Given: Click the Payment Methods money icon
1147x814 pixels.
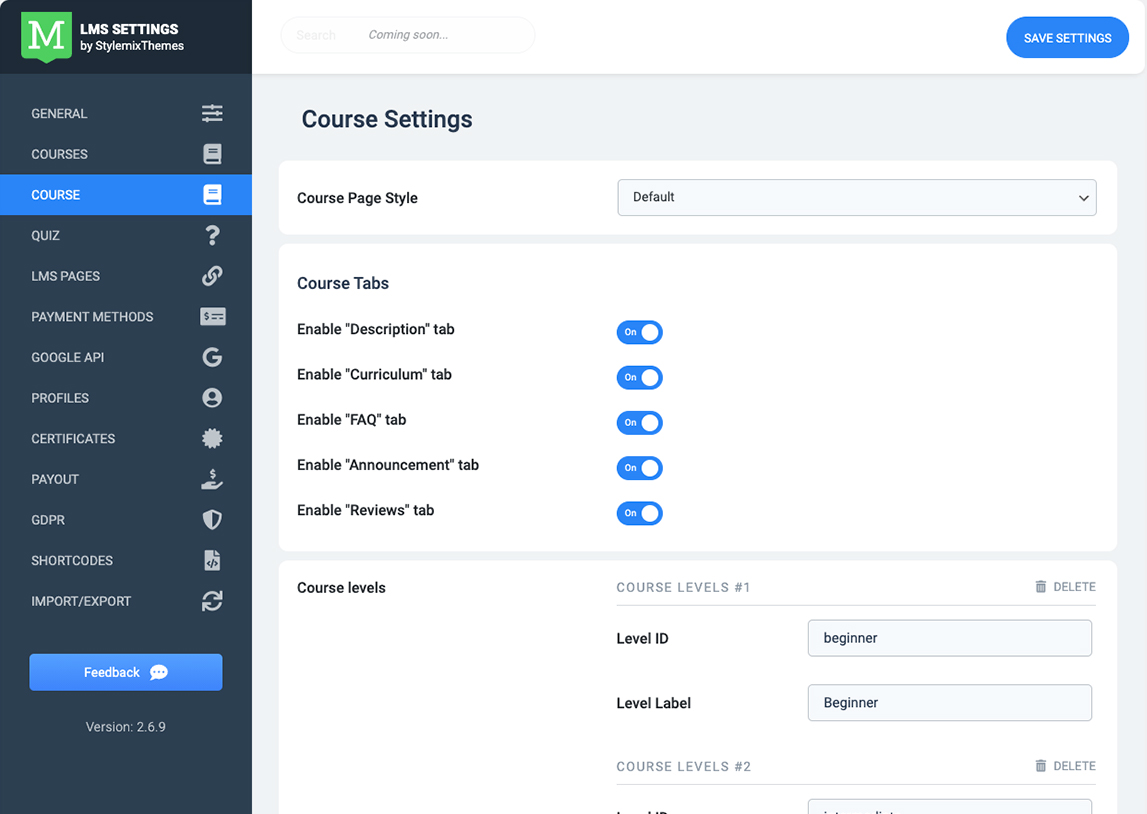Looking at the screenshot, I should (x=212, y=317).
